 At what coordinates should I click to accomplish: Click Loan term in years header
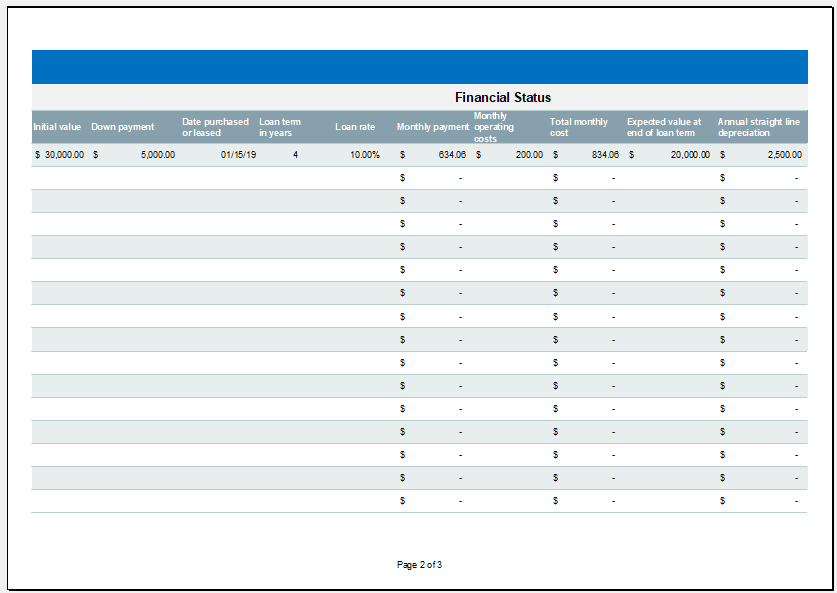pos(280,127)
